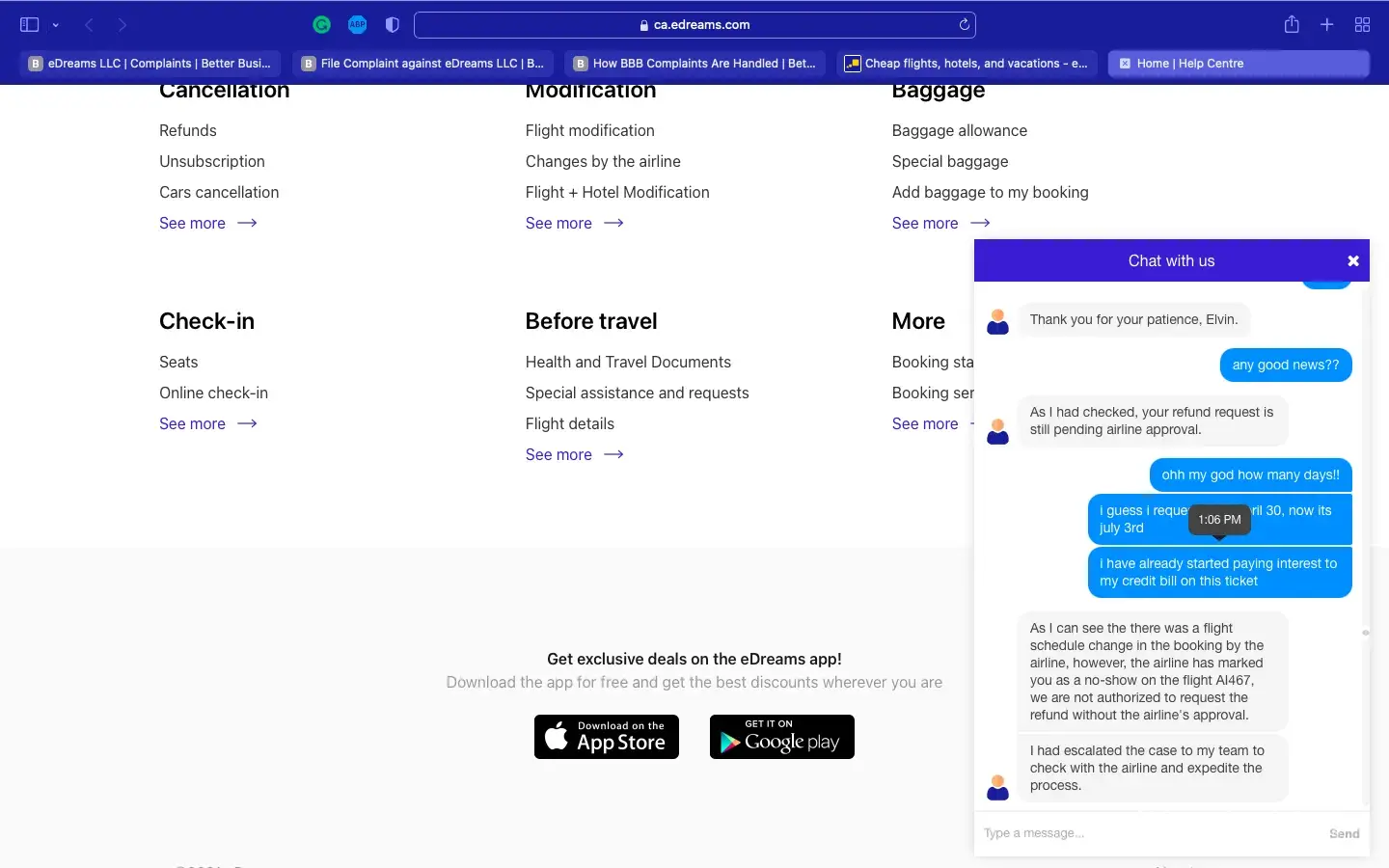
Task: Click the ca.edreams.com address bar
Action: (x=694, y=25)
